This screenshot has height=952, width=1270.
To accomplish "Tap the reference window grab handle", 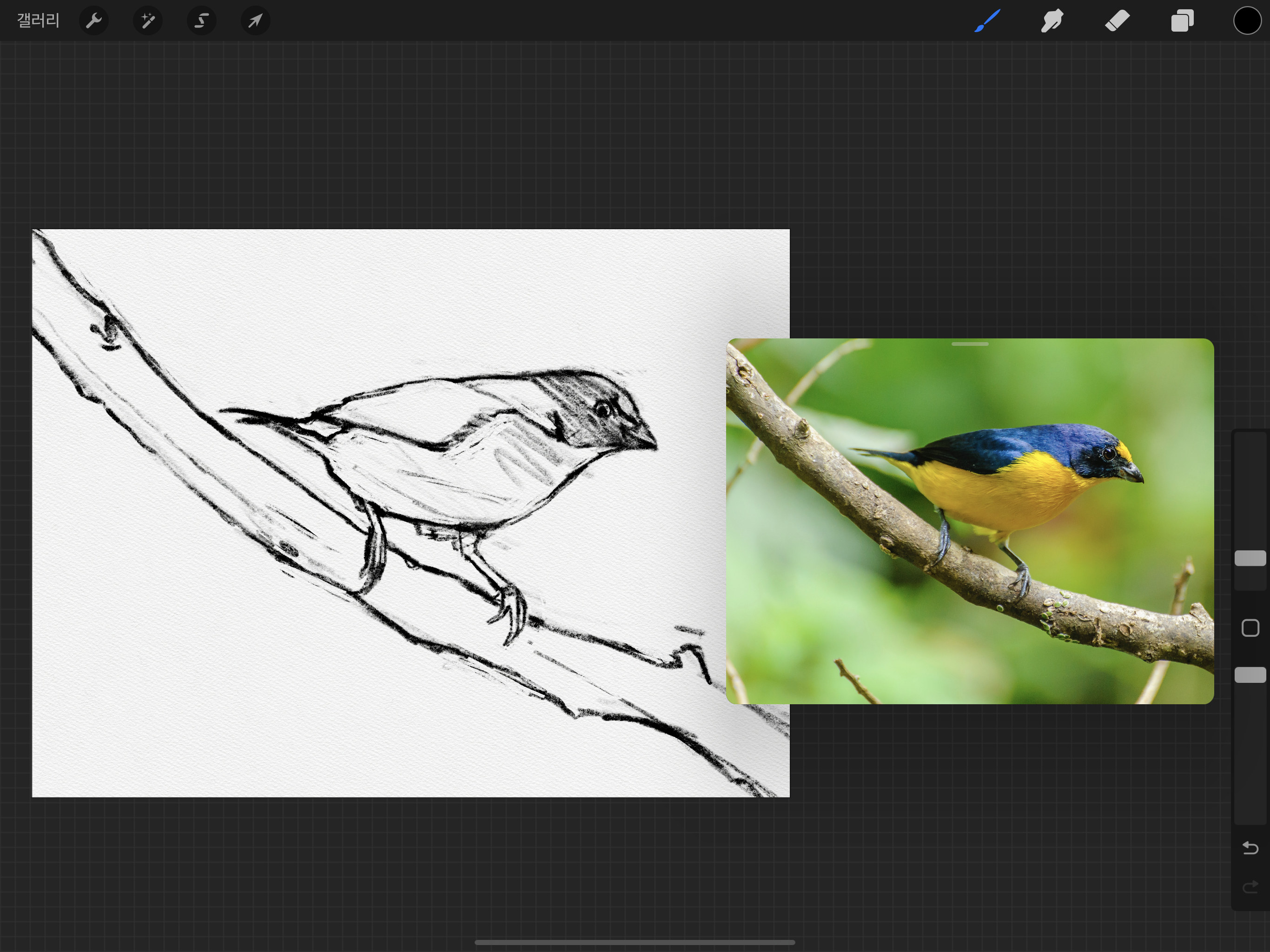I will (x=970, y=344).
